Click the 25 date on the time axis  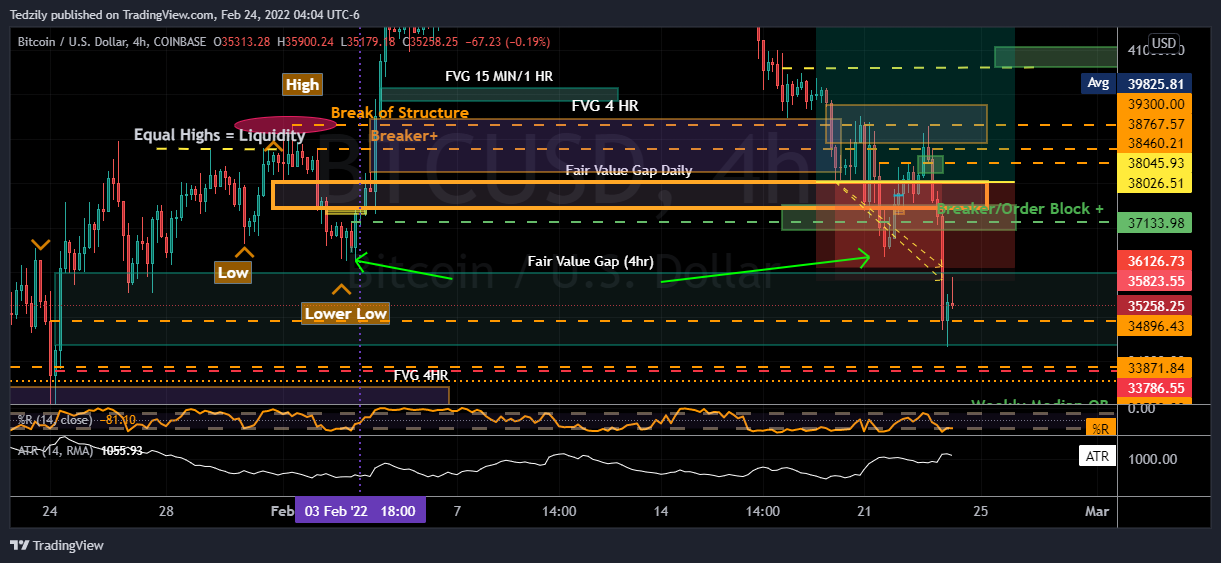tap(981, 511)
